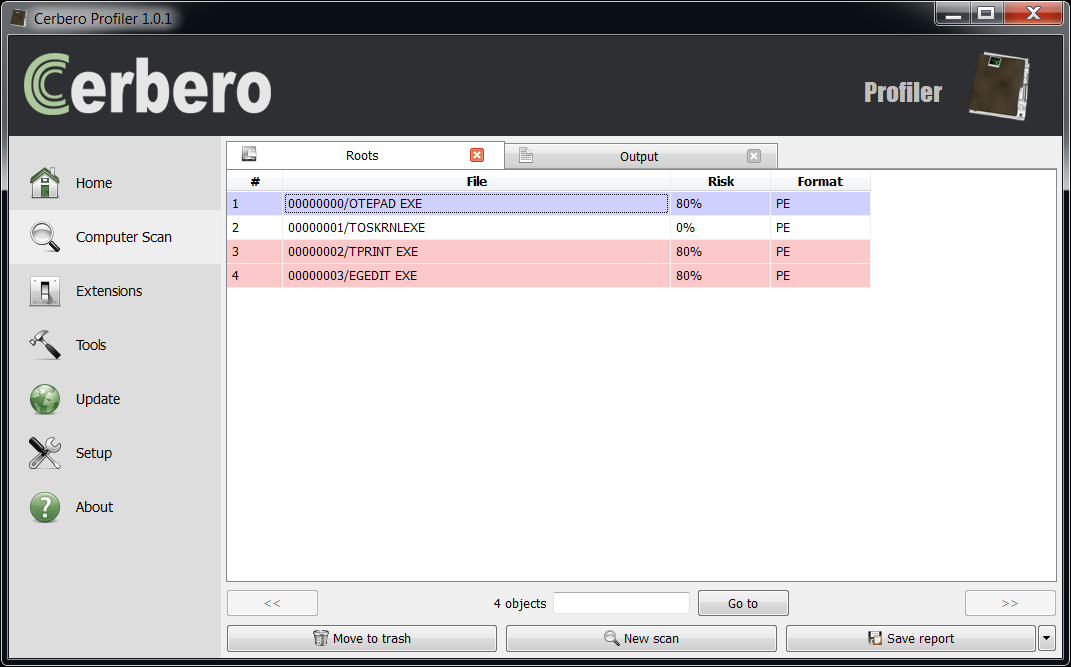The image size is (1071, 667).
Task: Click the Update globe icon
Action: pyautogui.click(x=45, y=399)
